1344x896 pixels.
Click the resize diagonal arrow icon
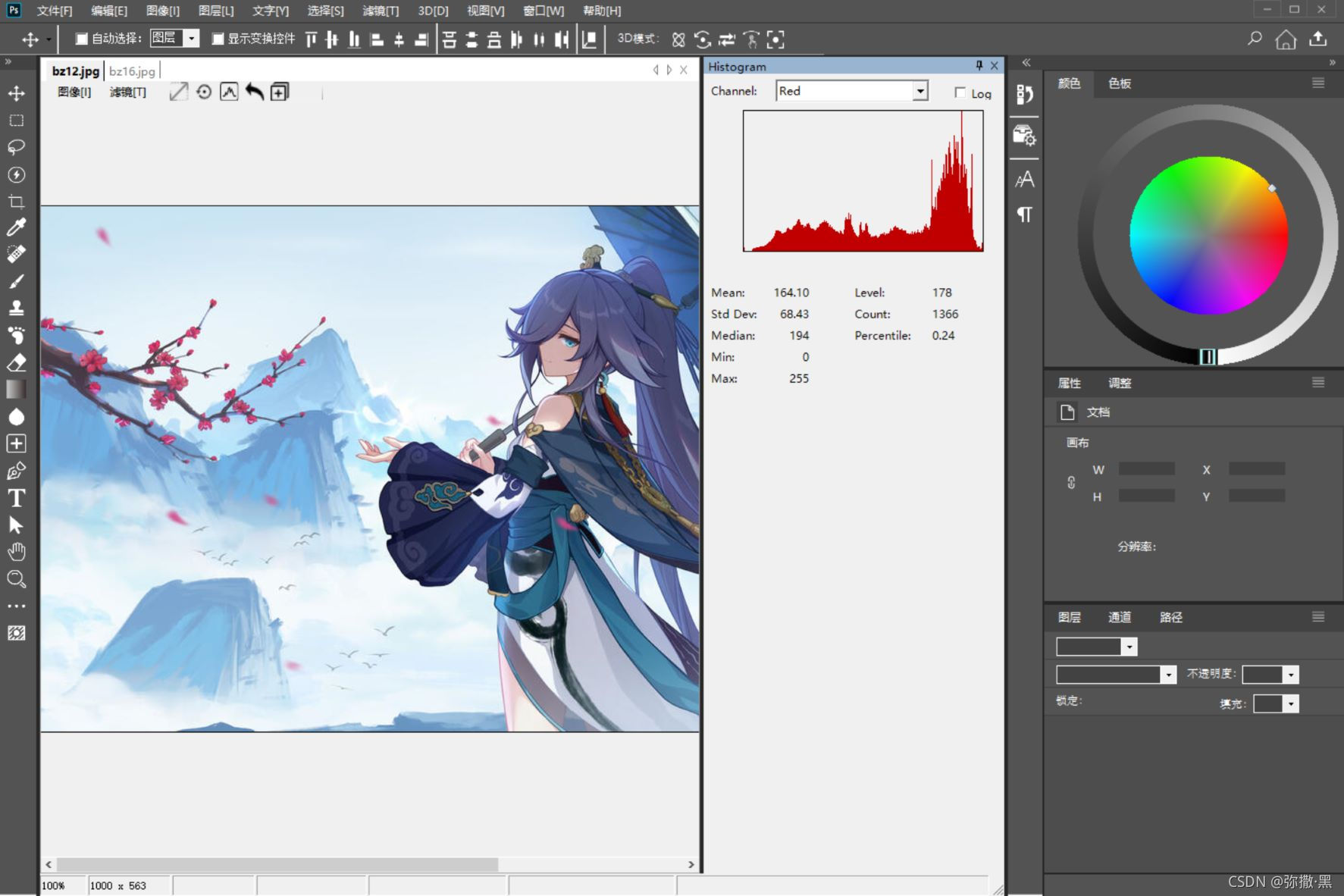(x=178, y=92)
